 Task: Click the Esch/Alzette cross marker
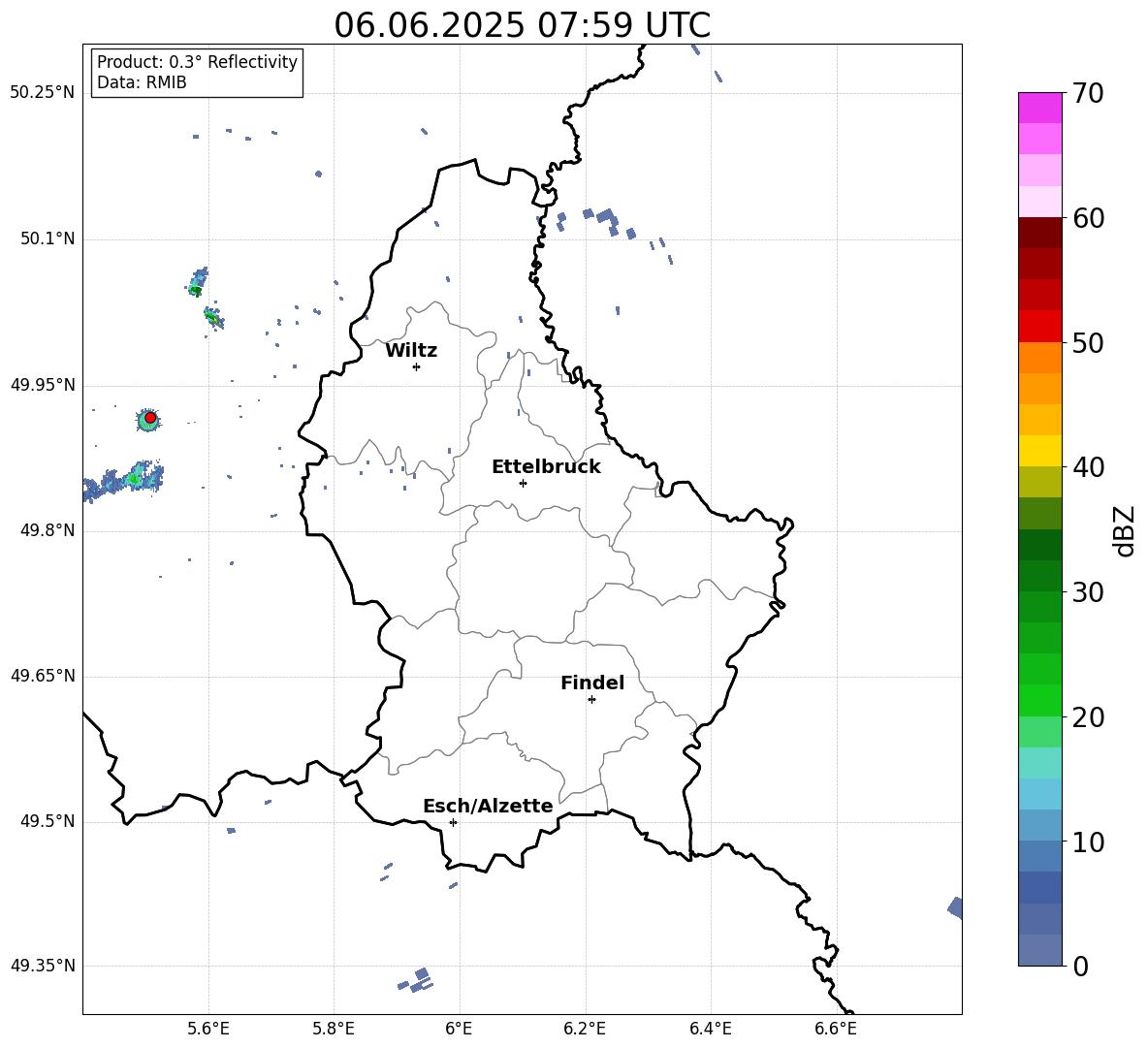(x=453, y=822)
